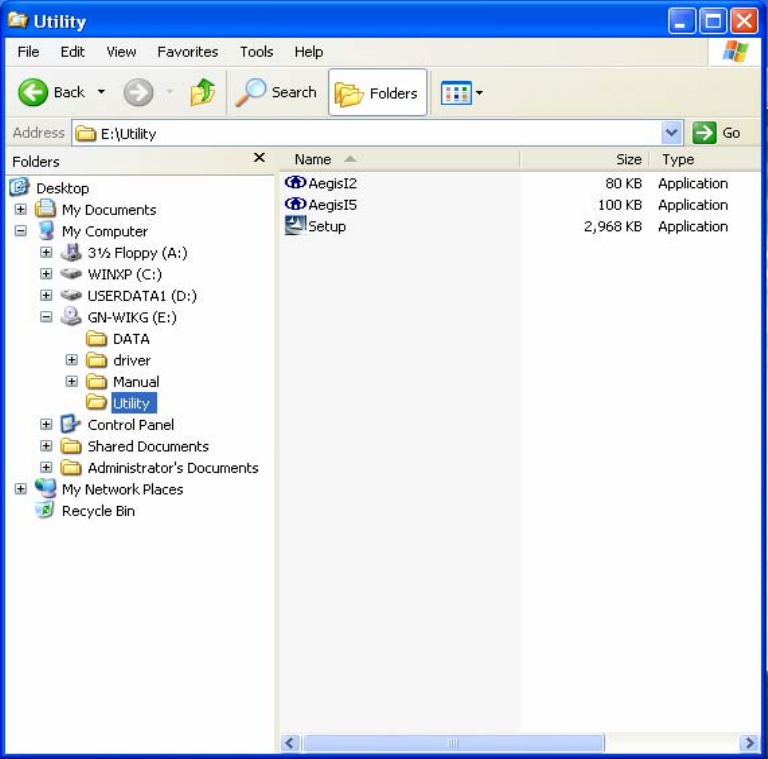Open the Views dropdown arrow
This screenshot has width=768, height=759.
(x=479, y=93)
